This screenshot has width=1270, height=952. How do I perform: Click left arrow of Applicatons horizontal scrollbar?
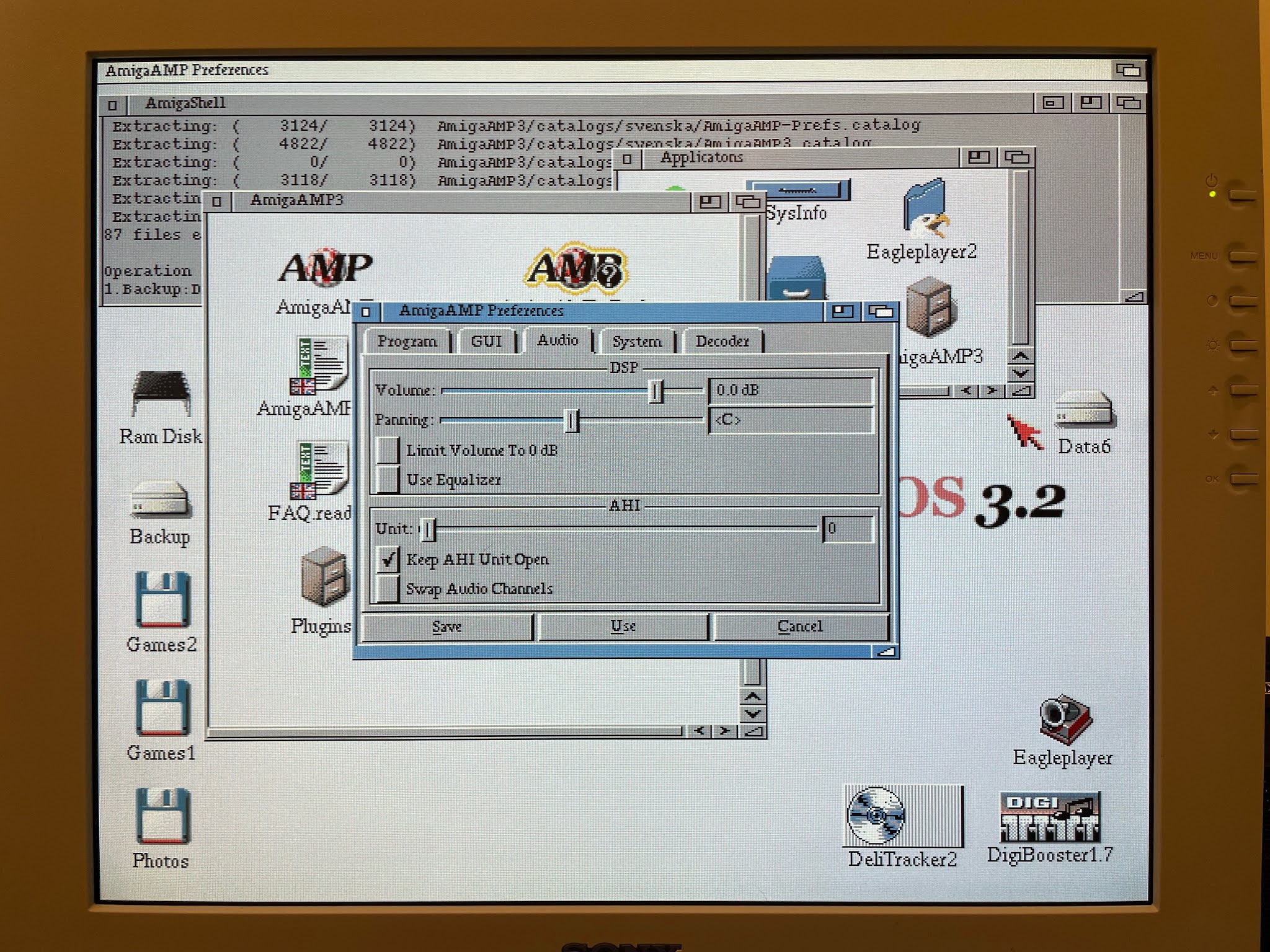tap(966, 390)
